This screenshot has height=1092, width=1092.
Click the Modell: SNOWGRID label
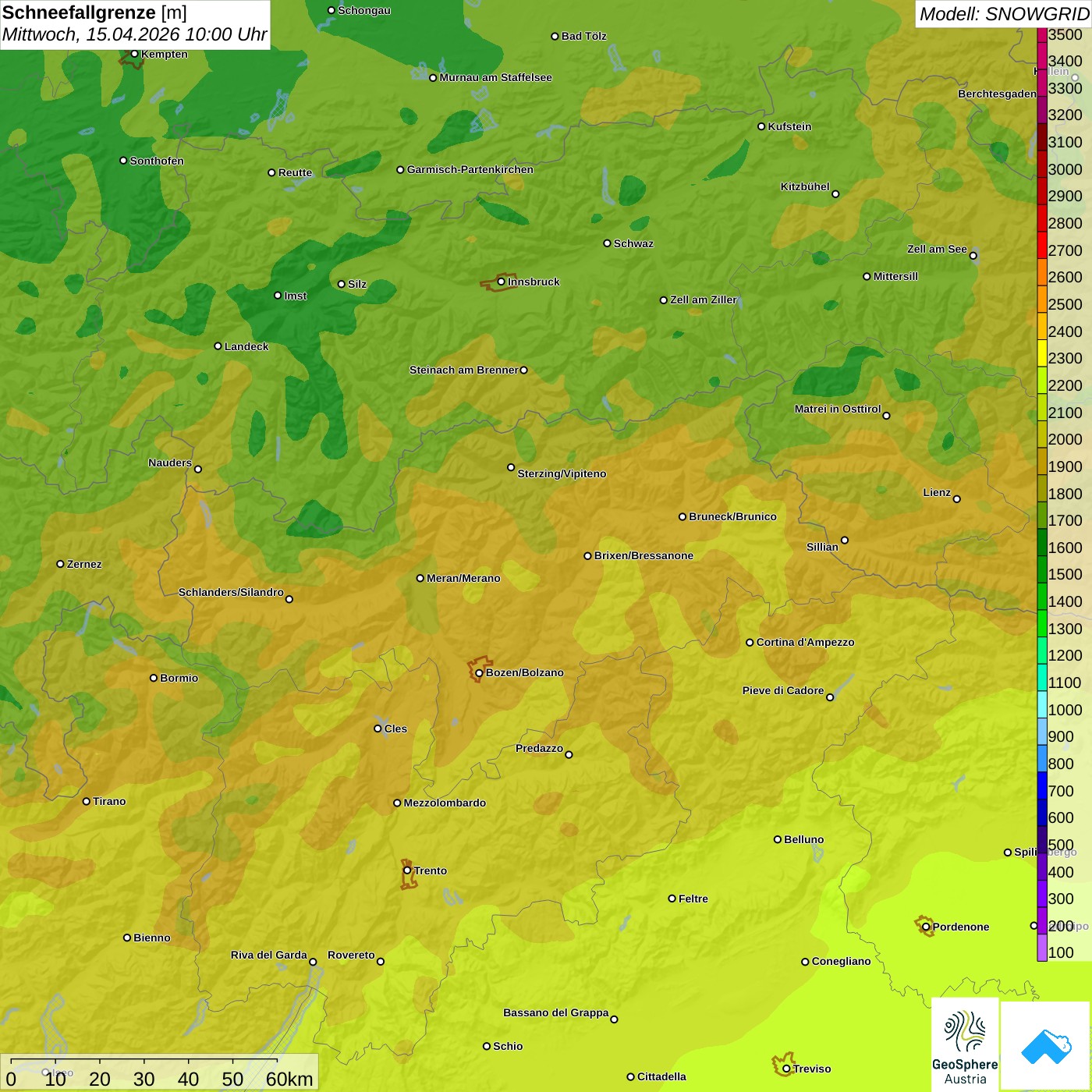[x=1004, y=14]
